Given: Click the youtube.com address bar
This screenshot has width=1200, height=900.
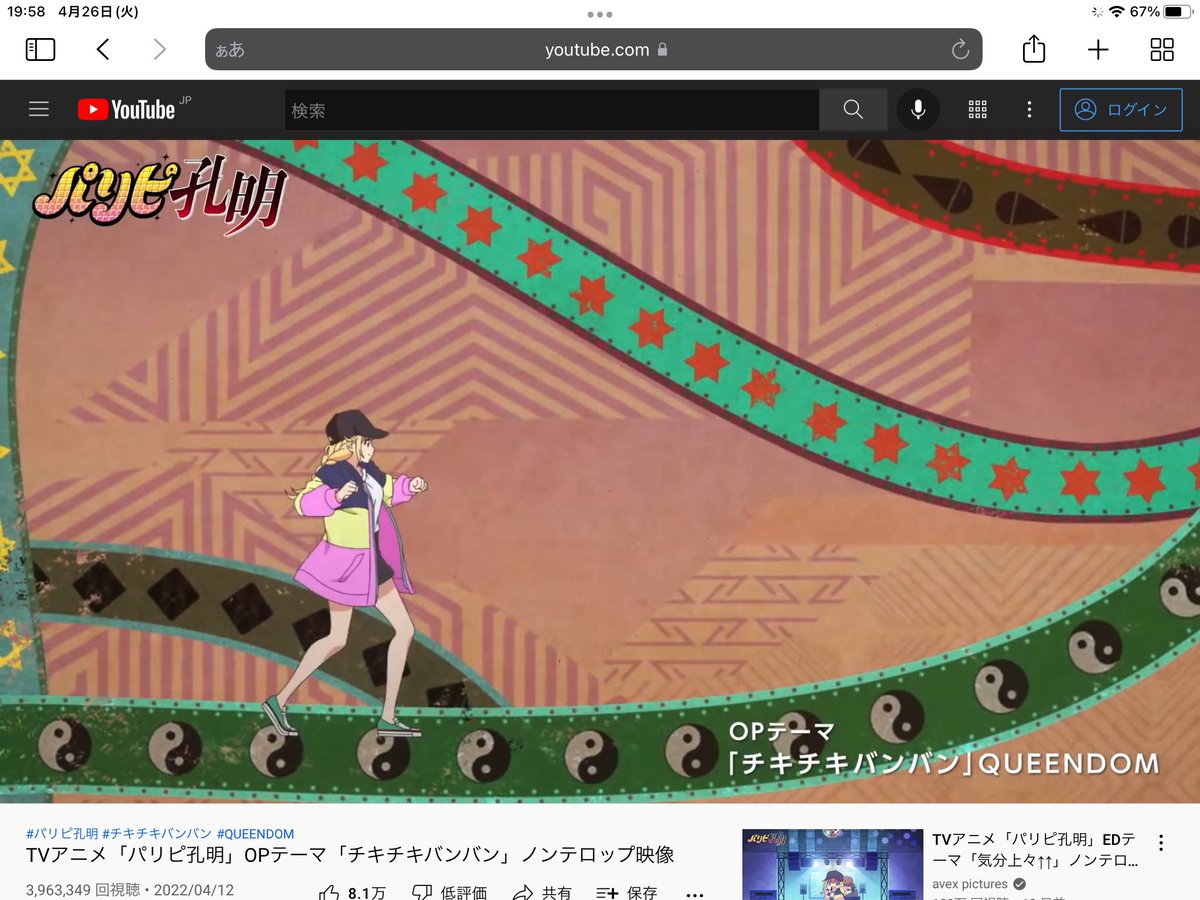Looking at the screenshot, I should (x=594, y=49).
